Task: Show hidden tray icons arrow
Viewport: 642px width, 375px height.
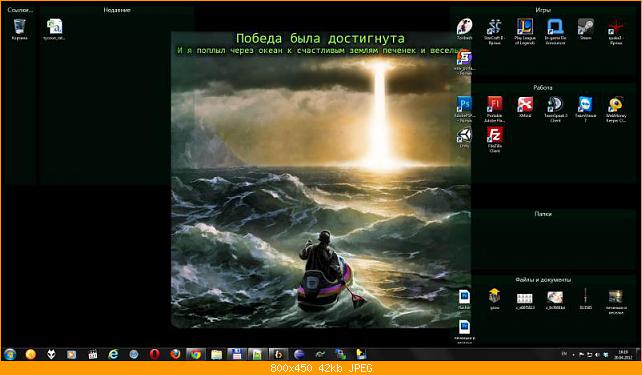Action: (x=573, y=355)
